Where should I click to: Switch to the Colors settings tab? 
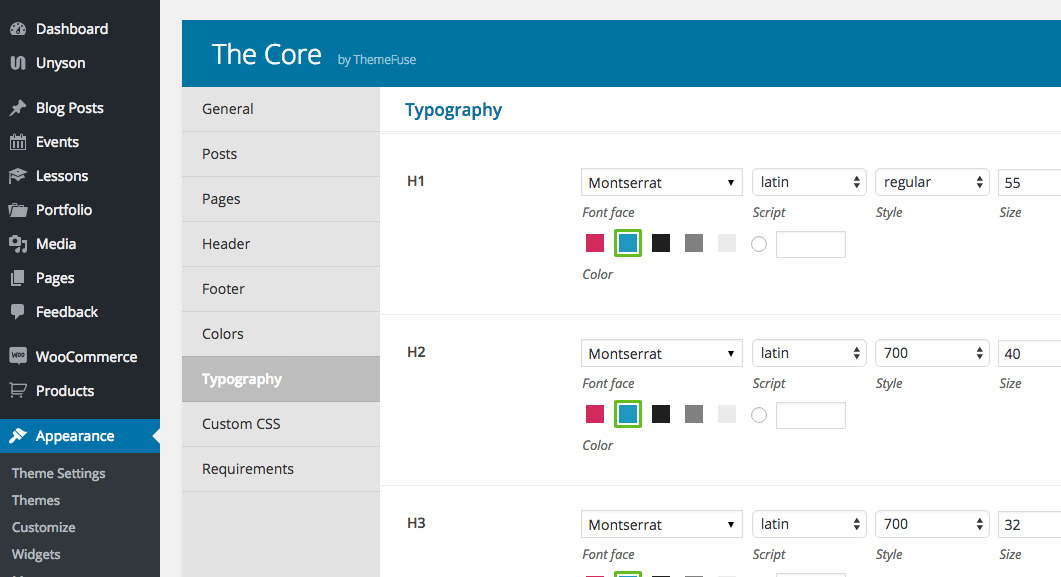(x=281, y=334)
